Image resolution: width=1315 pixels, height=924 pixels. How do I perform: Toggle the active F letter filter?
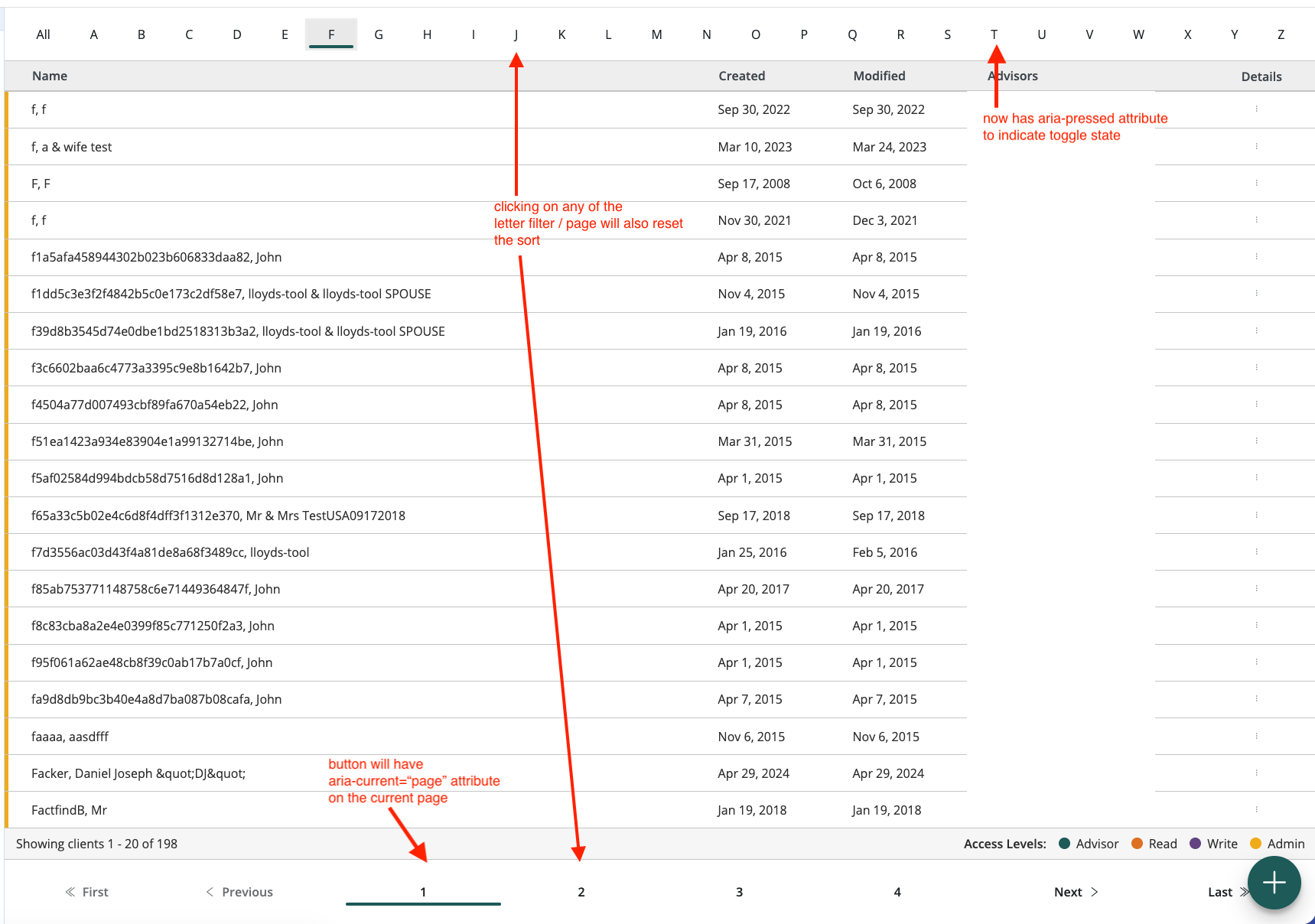331,34
